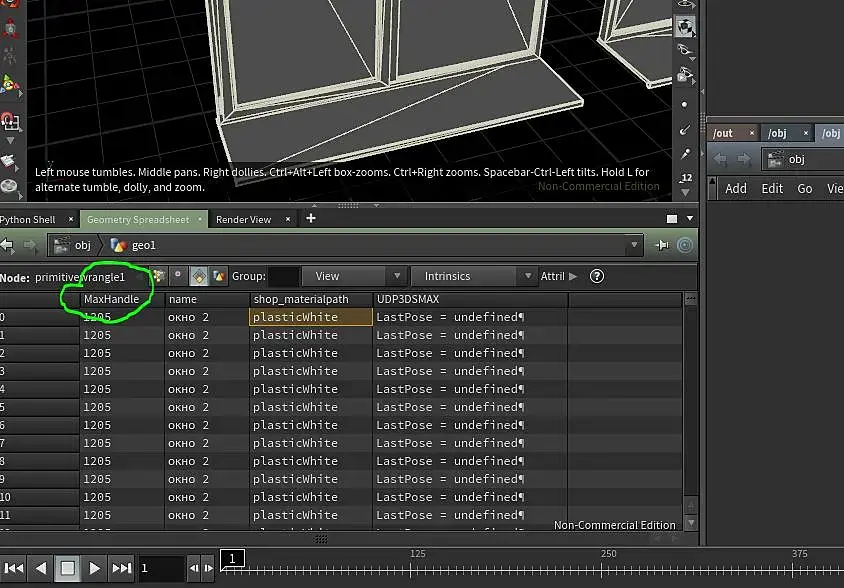Play animation backwards
The height and width of the screenshot is (588, 844).
[41, 568]
